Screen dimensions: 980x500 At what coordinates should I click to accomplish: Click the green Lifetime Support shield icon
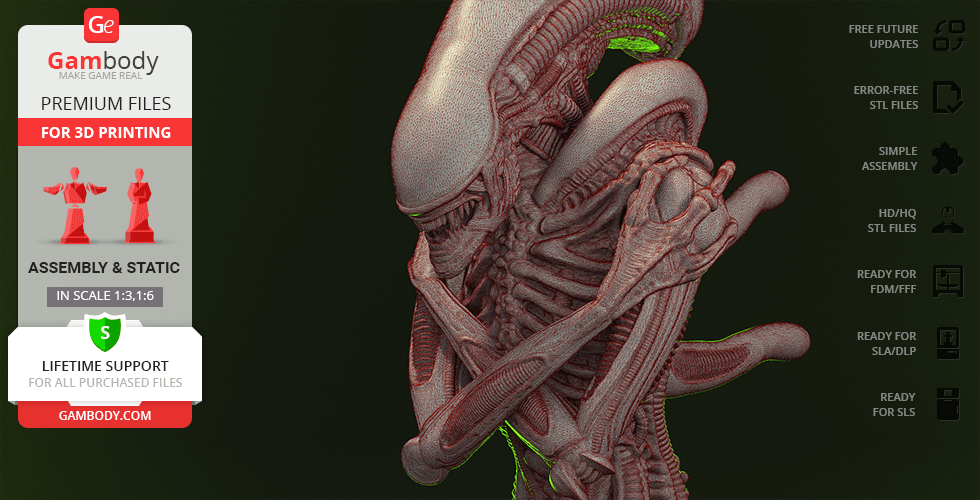104,331
